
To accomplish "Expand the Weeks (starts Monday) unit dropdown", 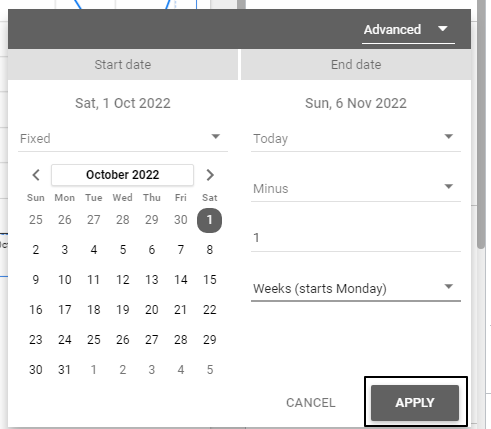I will coord(356,288).
